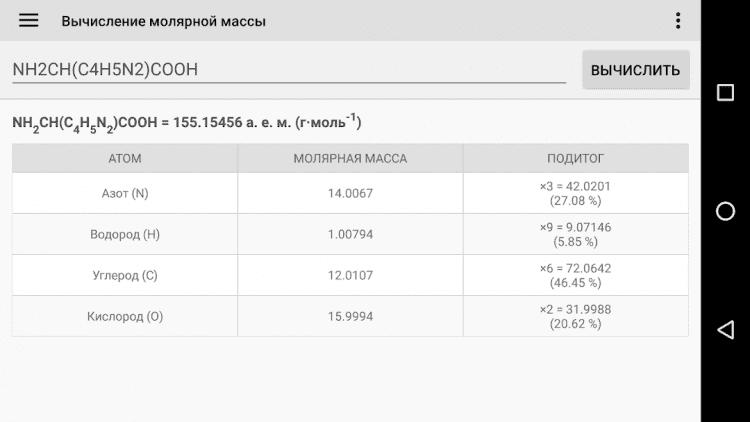Tap the Android recent apps square button

point(726,93)
